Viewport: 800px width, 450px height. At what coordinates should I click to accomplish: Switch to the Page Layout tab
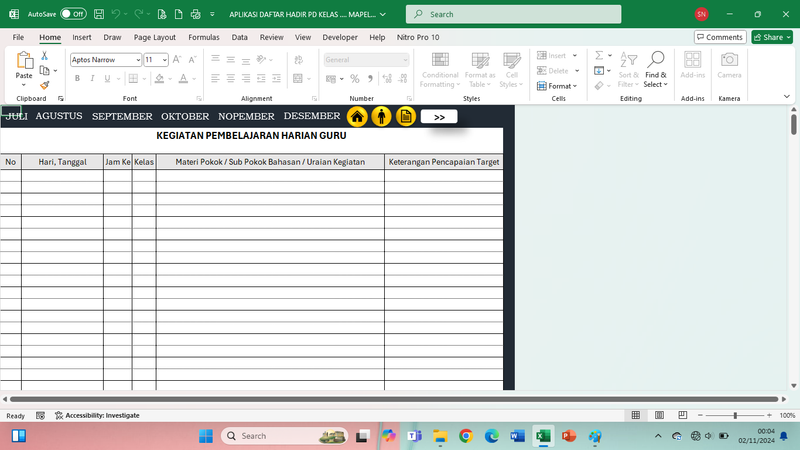coord(155,37)
